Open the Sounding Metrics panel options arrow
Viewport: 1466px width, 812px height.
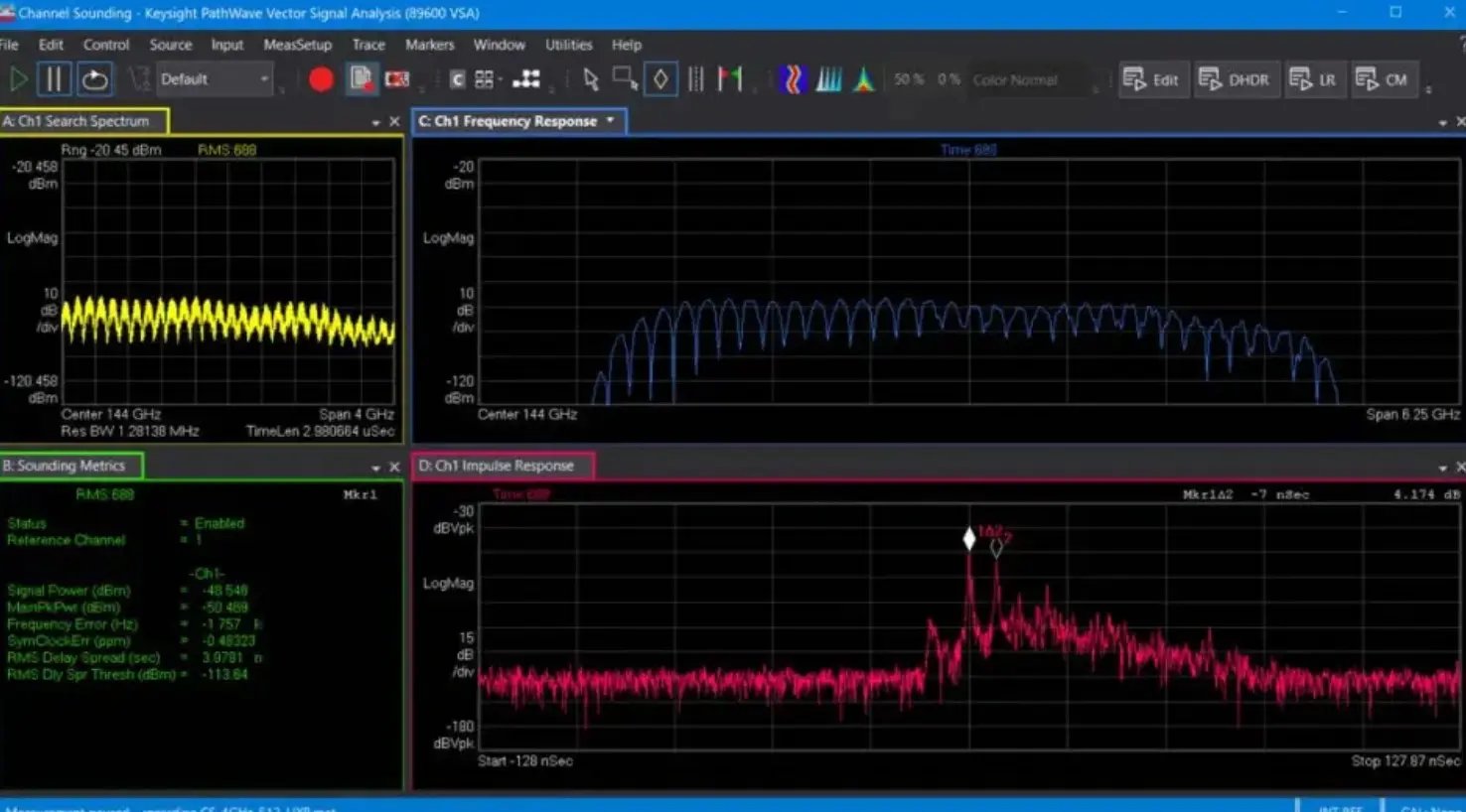pos(376,467)
